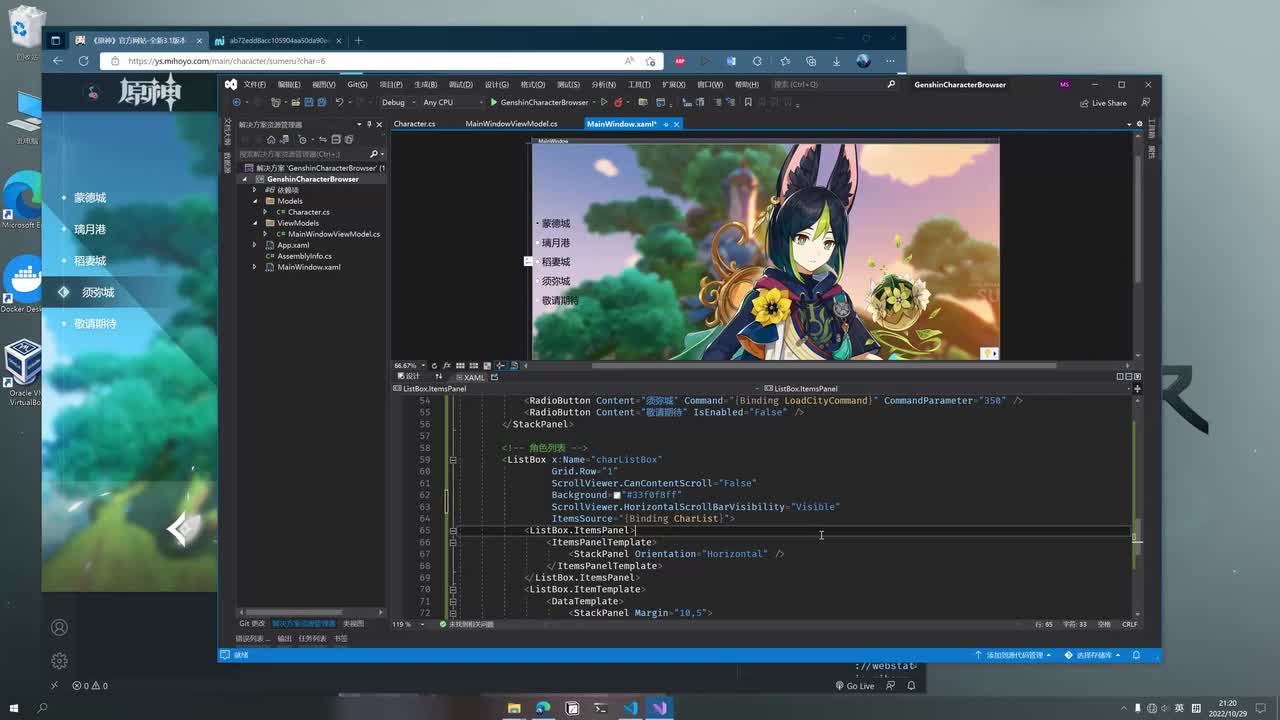Click the notification bell in Visual Studio status bar
Image resolution: width=1280 pixels, height=720 pixels.
(1137, 655)
